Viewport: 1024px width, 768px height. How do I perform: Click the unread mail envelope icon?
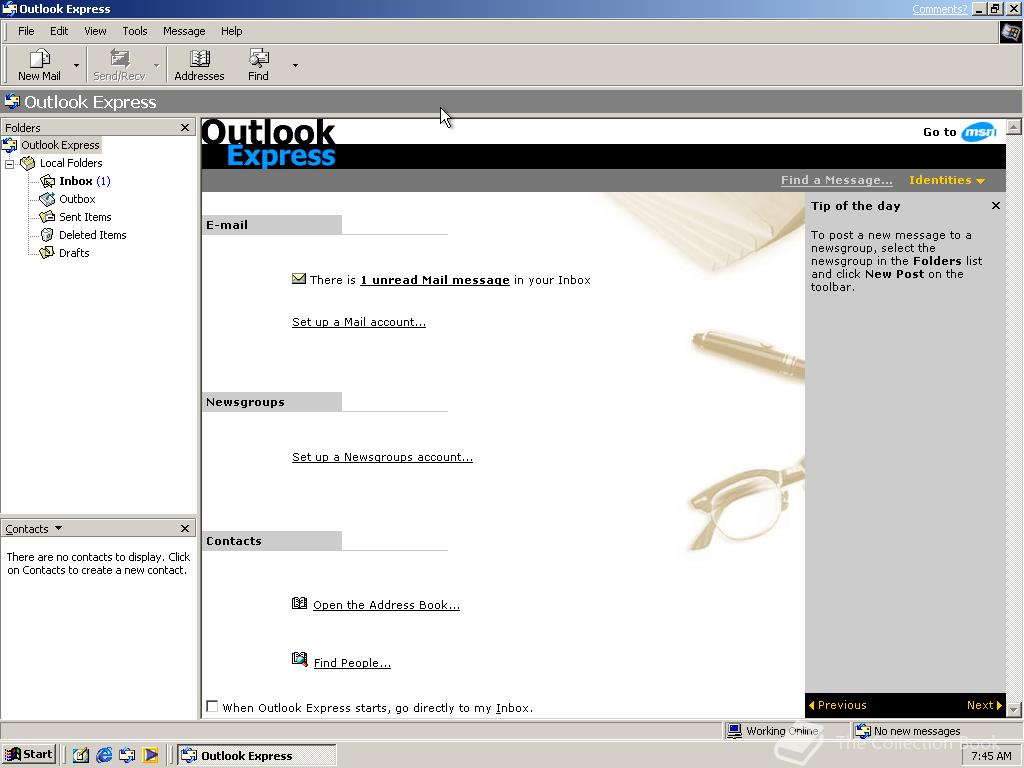point(298,279)
